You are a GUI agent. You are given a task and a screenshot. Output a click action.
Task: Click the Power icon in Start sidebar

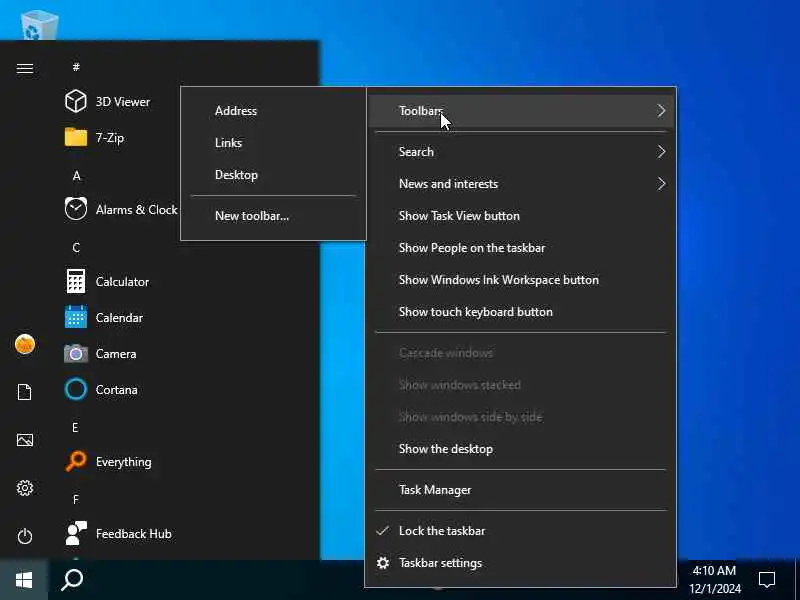point(24,536)
